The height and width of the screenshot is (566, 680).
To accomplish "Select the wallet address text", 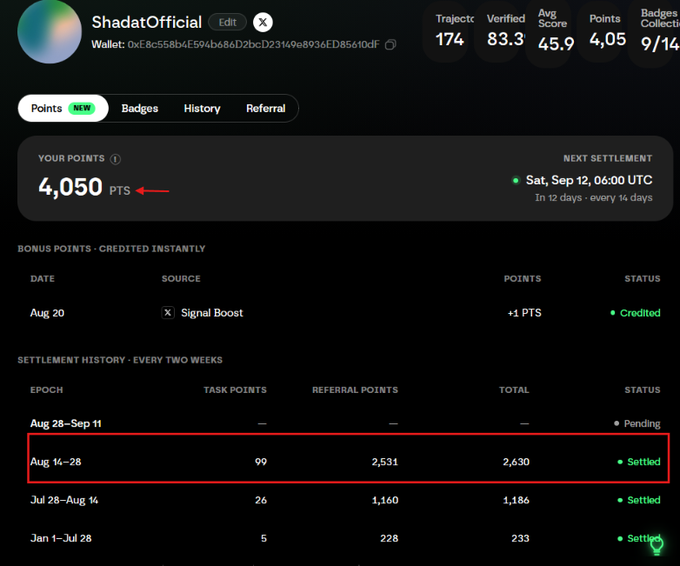I will tap(253, 45).
